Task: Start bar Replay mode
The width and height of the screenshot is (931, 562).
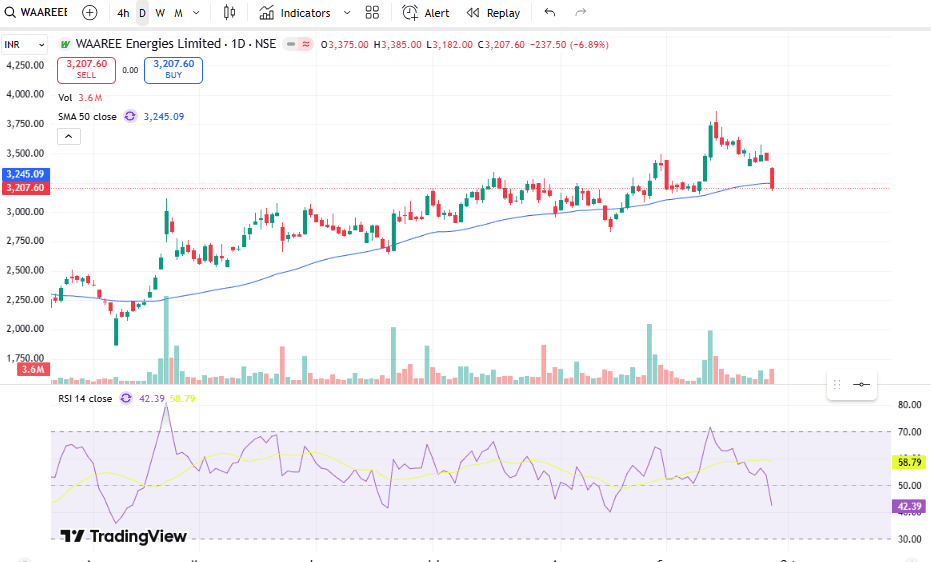Action: (x=493, y=13)
